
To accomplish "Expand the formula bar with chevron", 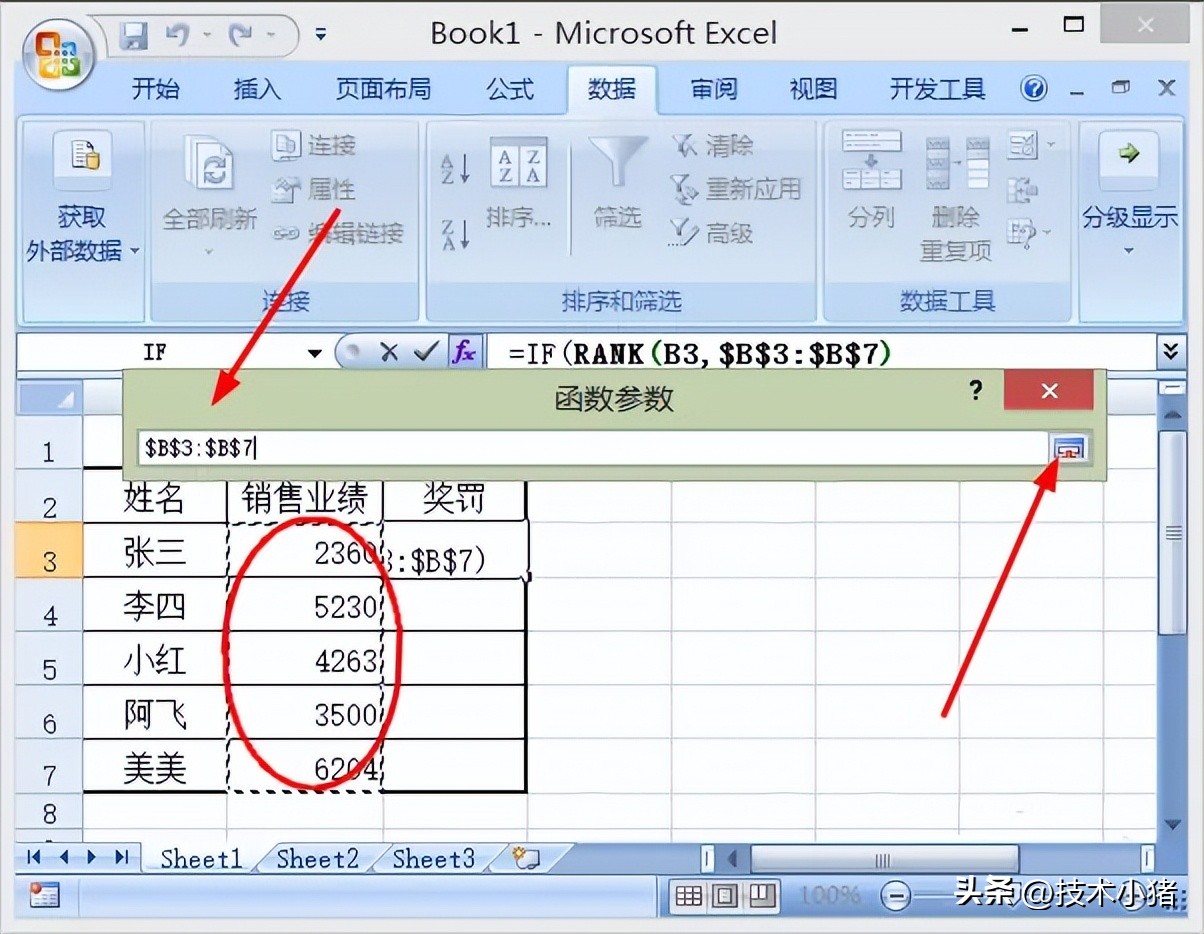I will tap(1170, 352).
